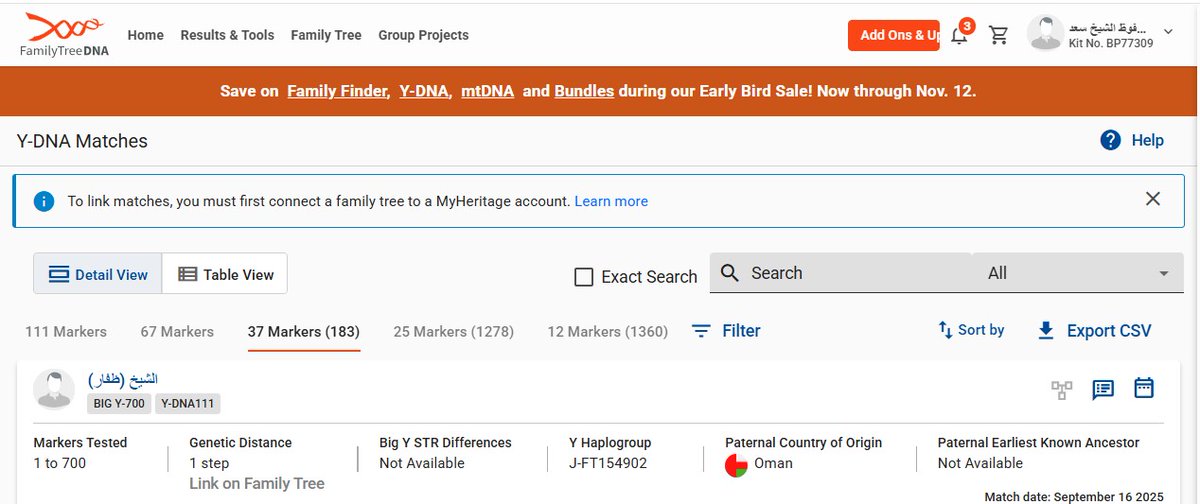The width and height of the screenshot is (1200, 504).
Task: Click the BIG Y-700 badge
Action: (x=120, y=404)
